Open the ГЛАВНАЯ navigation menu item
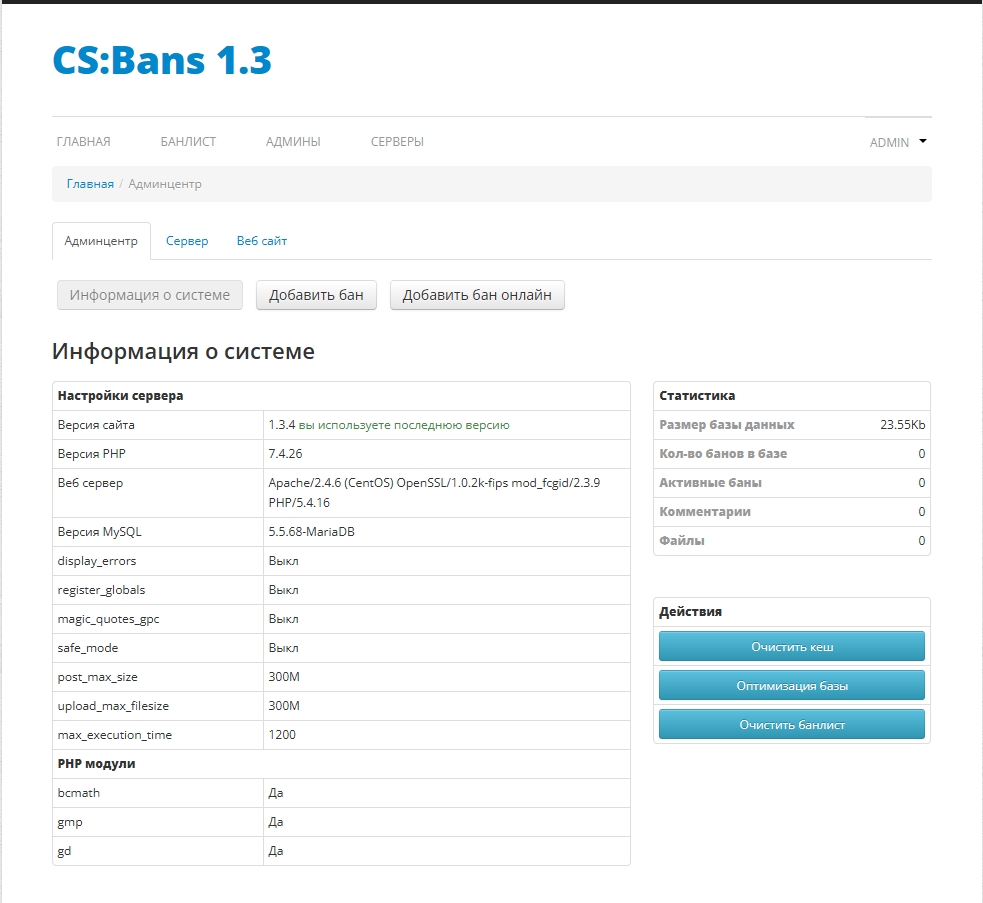The height and width of the screenshot is (903, 983). click(x=83, y=142)
